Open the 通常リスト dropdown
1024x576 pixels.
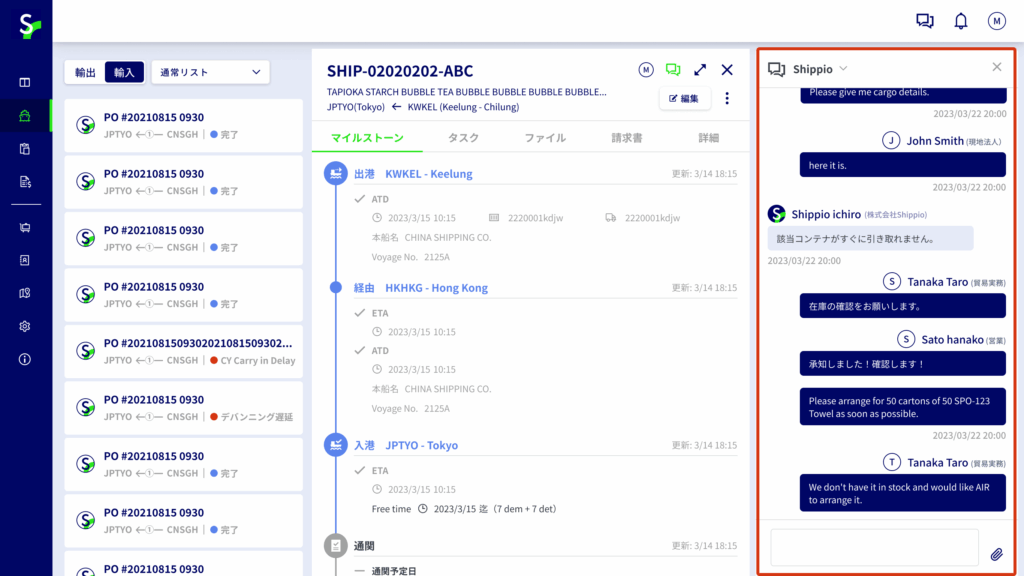[x=210, y=73]
